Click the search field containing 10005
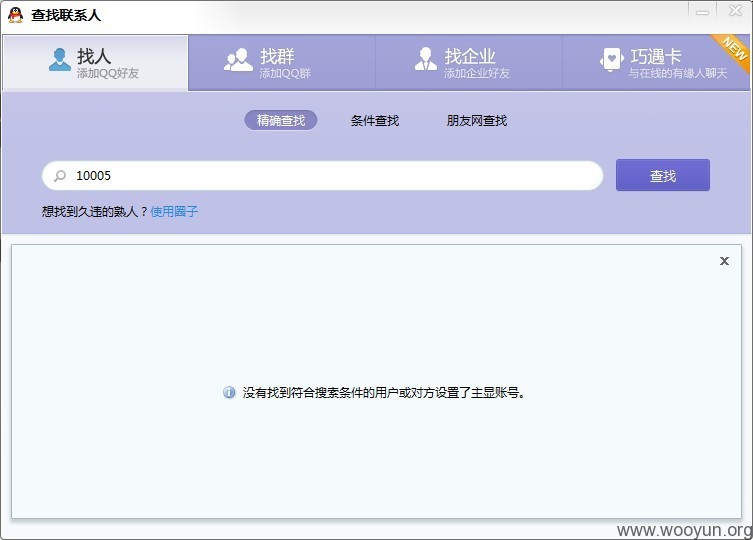Screen dimensions: 753x540 coord(322,175)
